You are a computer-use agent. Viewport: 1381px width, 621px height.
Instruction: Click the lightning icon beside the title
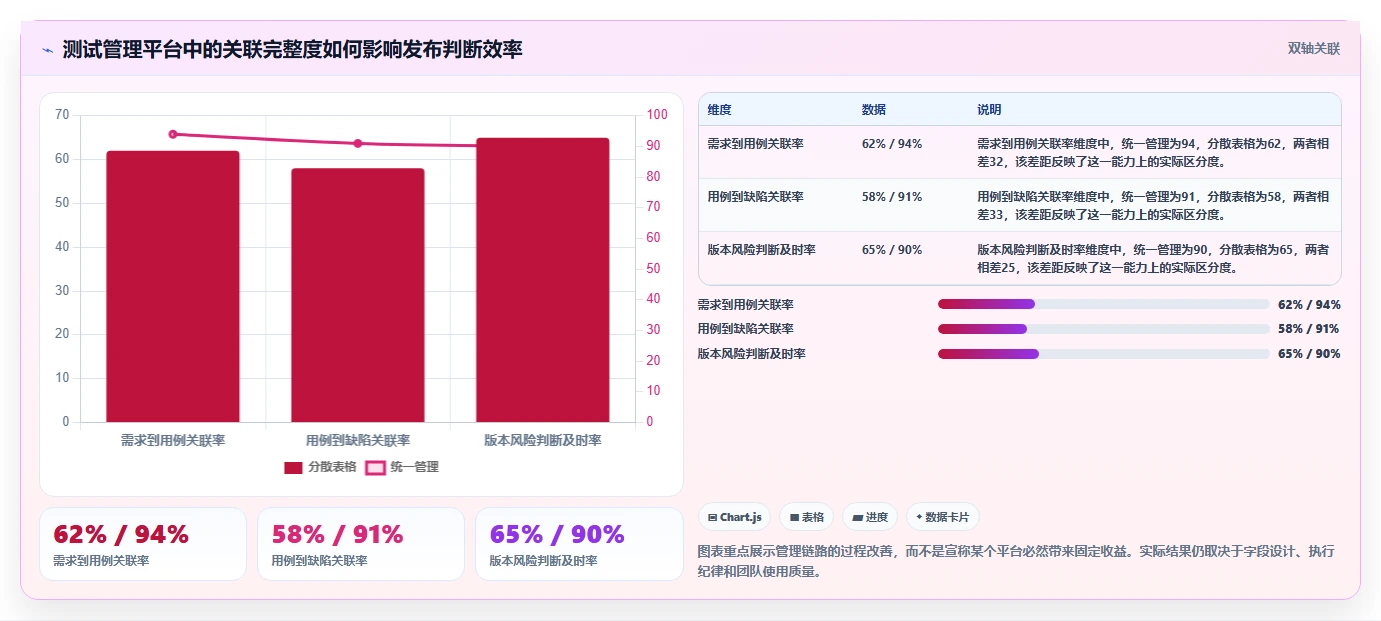tap(47, 49)
